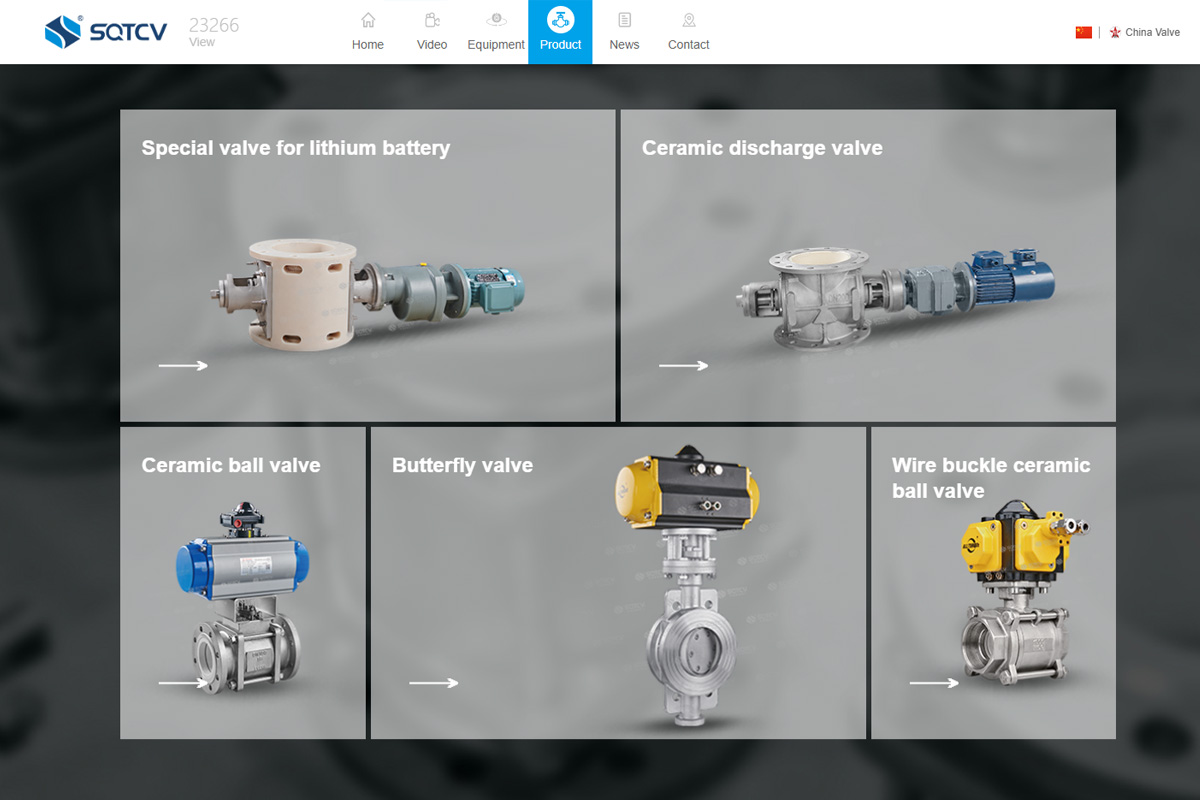Click the Equipment eye icon

click(496, 20)
